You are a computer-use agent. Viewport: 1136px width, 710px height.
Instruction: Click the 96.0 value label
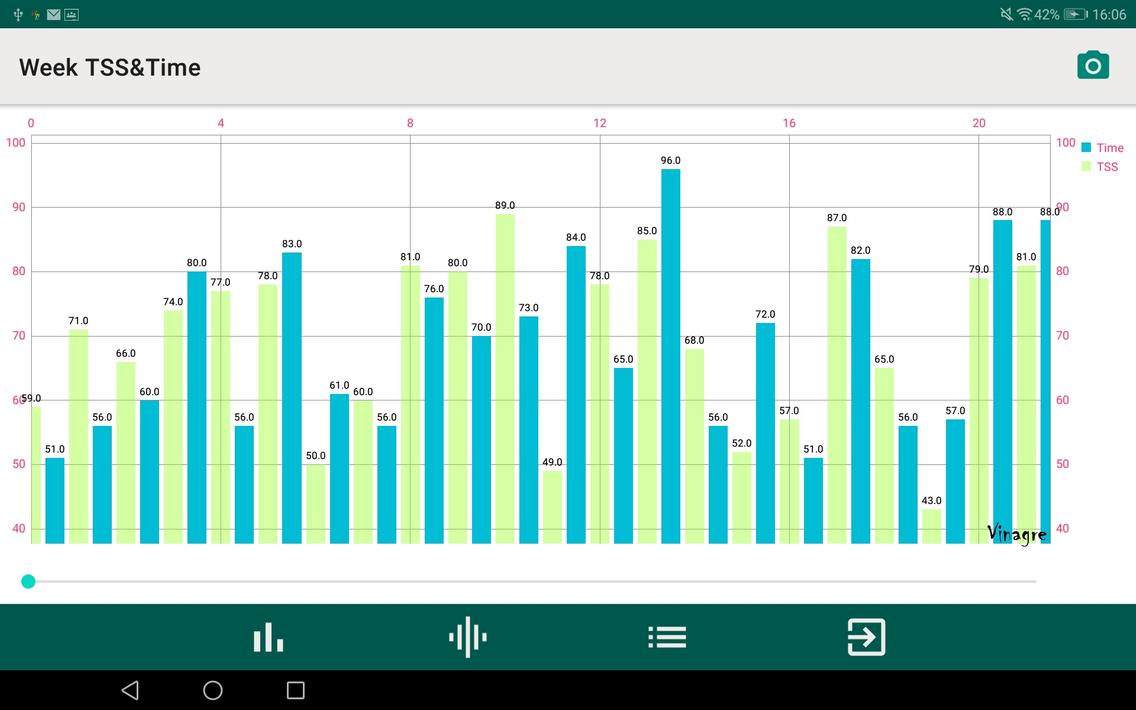pyautogui.click(x=670, y=160)
